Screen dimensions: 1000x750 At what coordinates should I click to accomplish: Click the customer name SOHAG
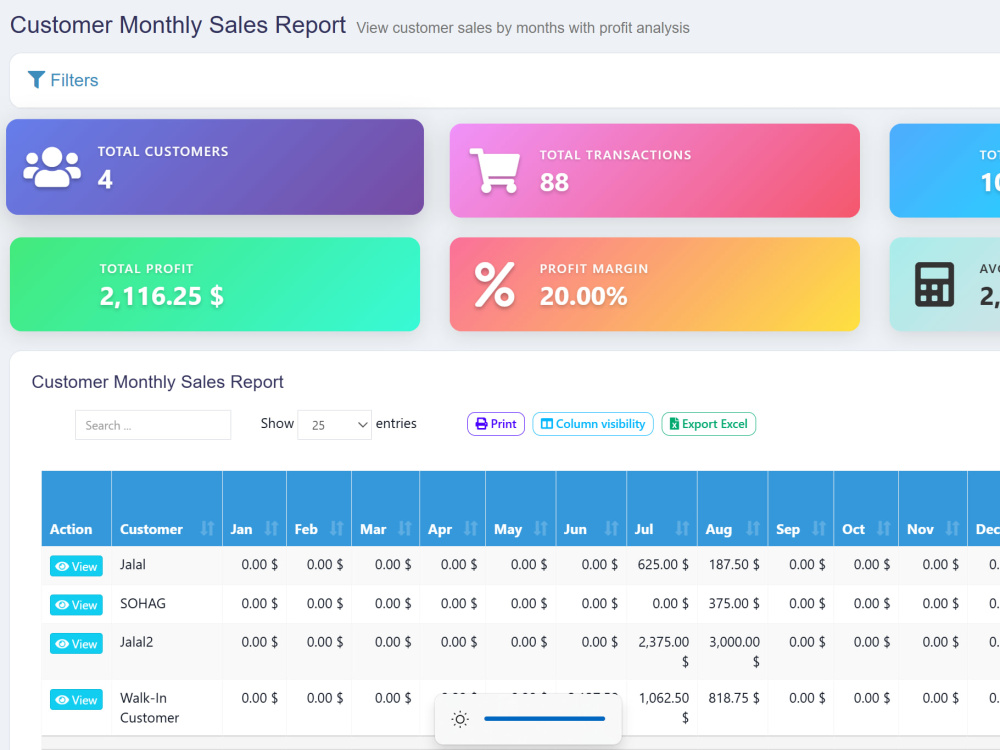coord(143,603)
